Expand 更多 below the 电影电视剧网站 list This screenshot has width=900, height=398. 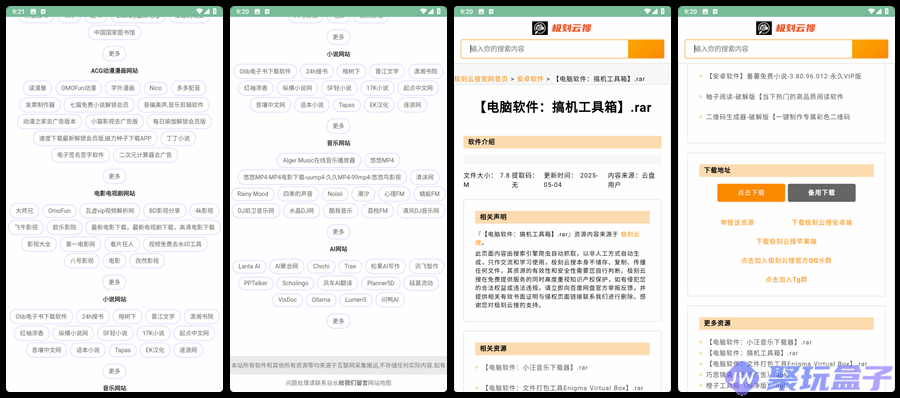point(114,282)
